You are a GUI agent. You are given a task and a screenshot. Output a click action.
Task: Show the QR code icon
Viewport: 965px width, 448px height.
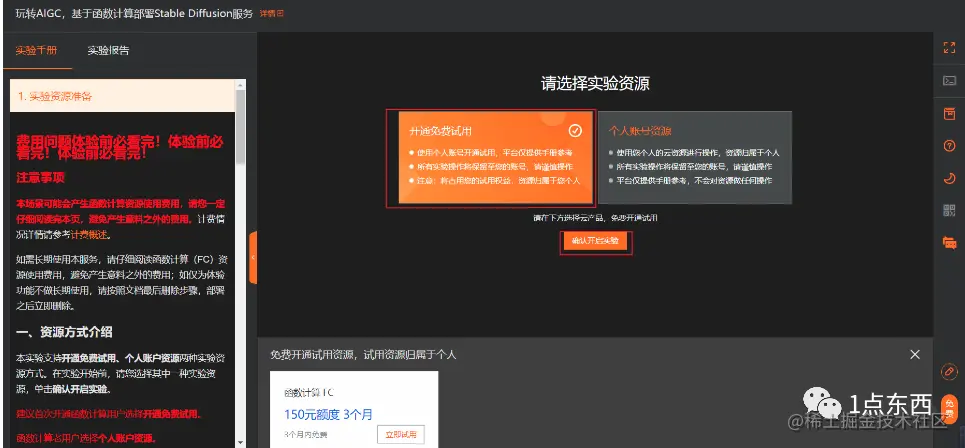point(949,210)
